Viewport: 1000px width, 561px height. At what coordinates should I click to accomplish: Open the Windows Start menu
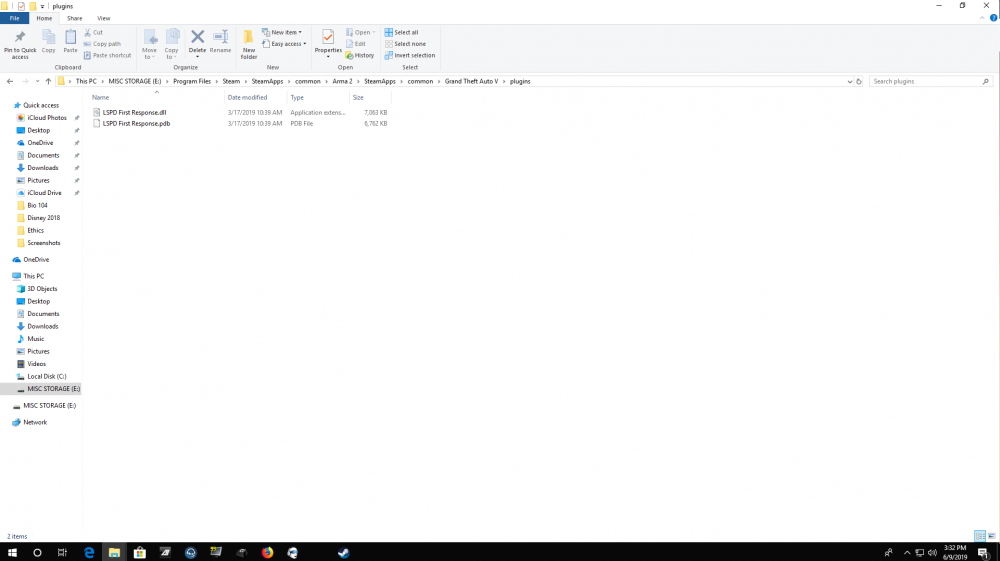click(x=12, y=552)
